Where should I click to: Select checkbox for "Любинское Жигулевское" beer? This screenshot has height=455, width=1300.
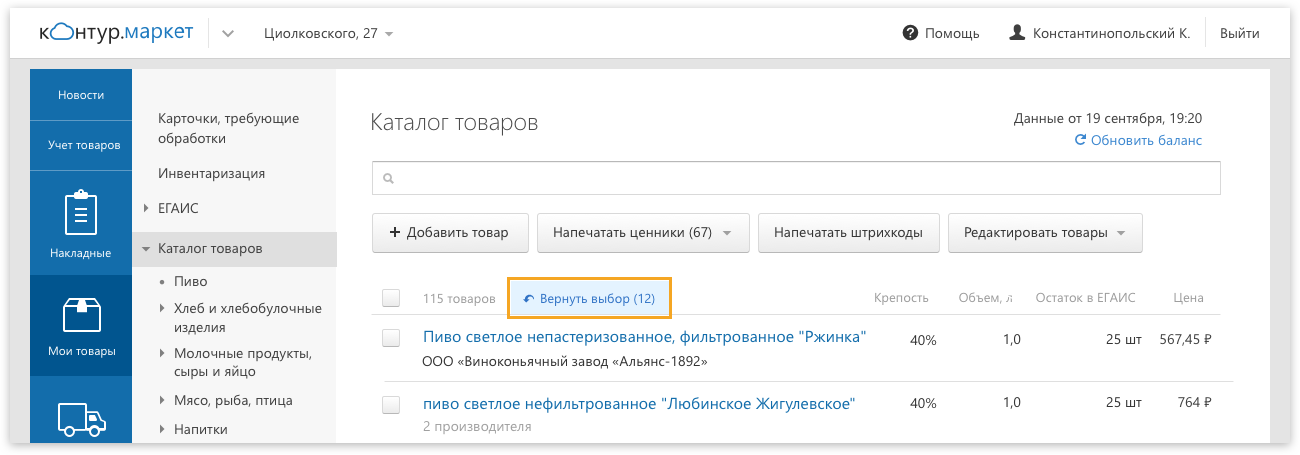[391, 404]
